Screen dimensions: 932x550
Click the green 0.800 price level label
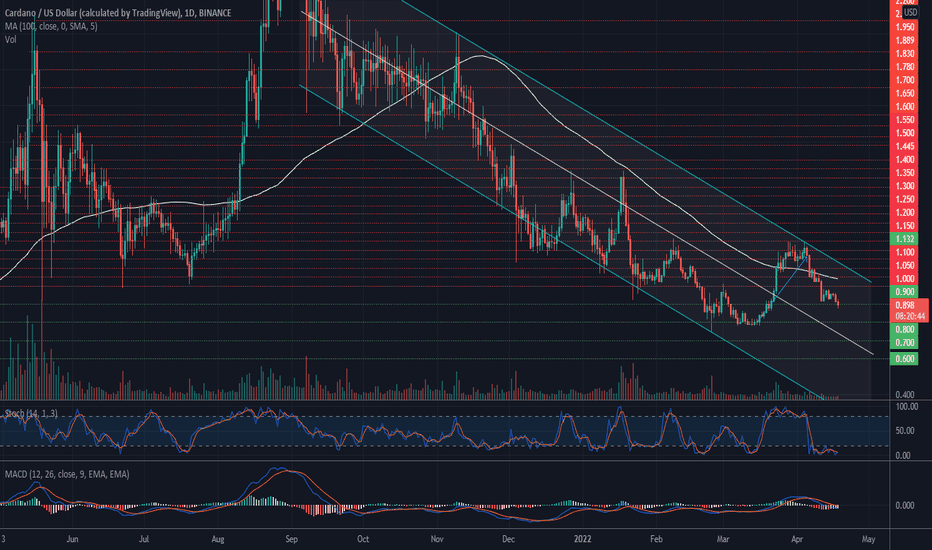(905, 329)
